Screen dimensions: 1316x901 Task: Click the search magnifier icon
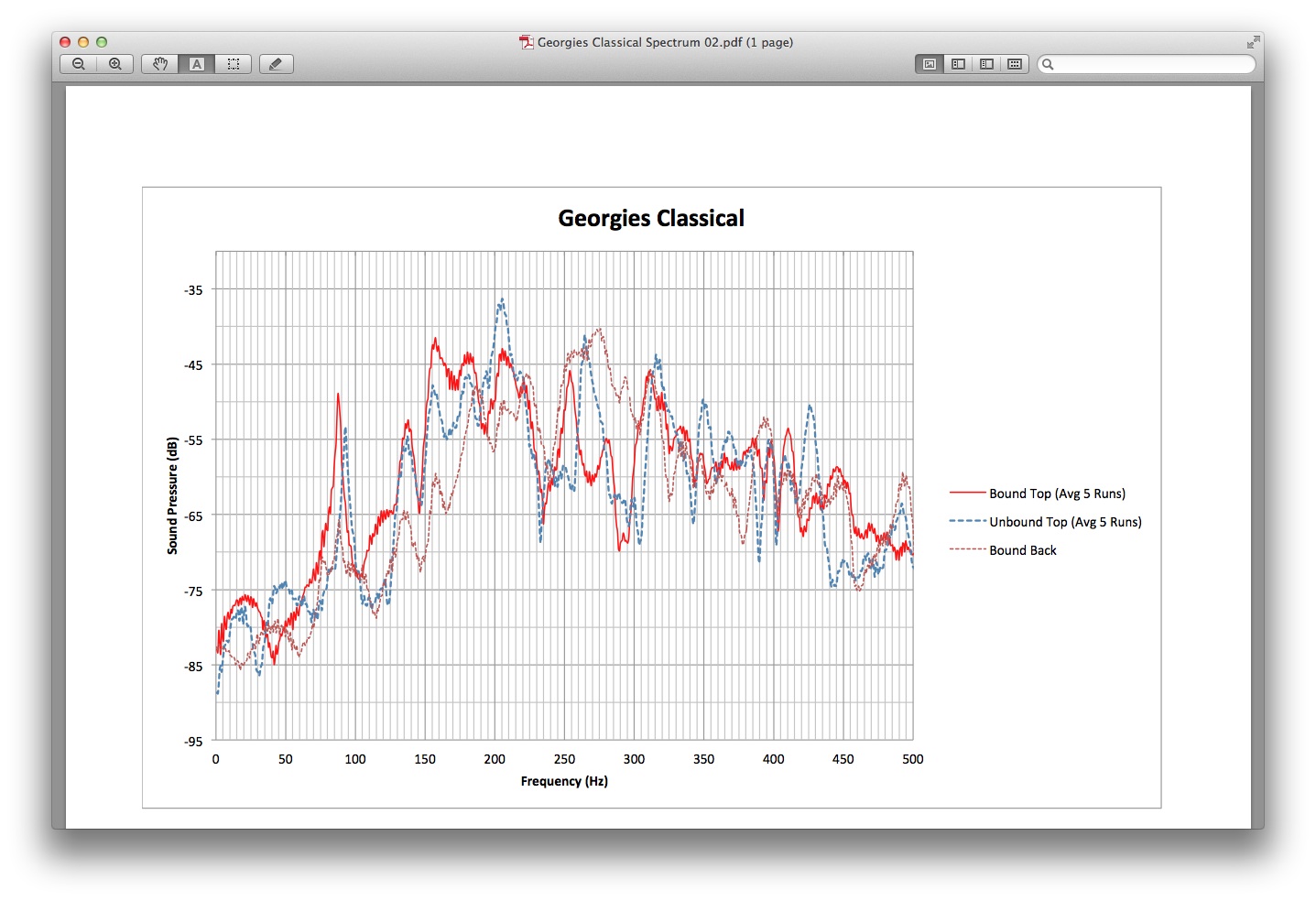tap(1049, 64)
